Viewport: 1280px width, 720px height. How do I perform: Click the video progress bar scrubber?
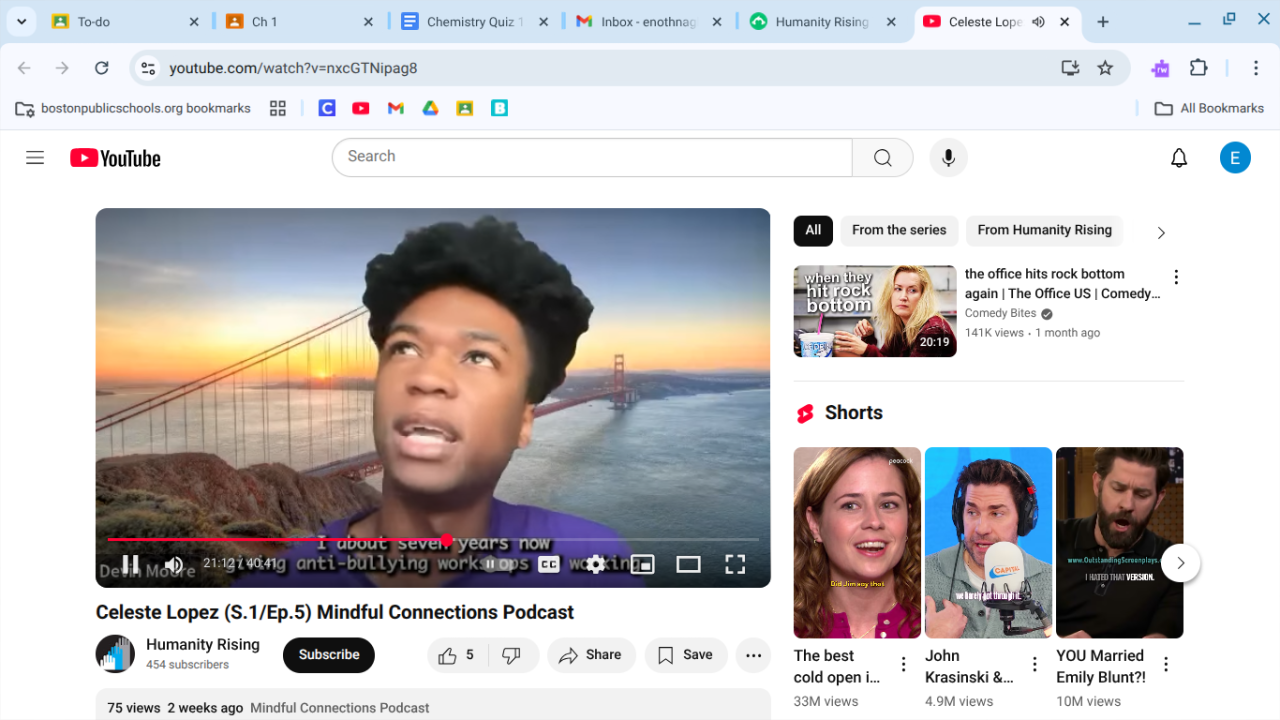446,539
